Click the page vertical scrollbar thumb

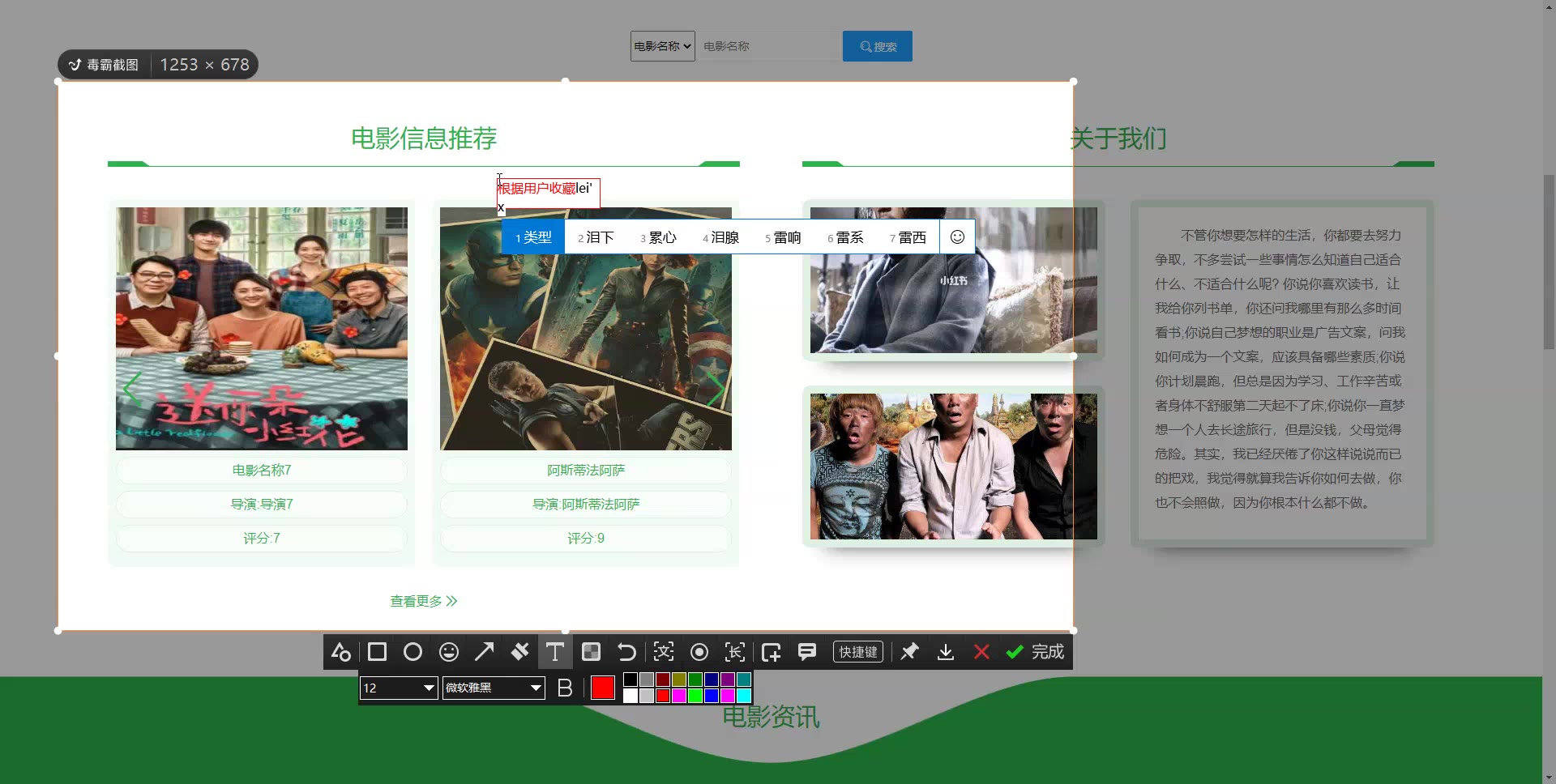1549,262
